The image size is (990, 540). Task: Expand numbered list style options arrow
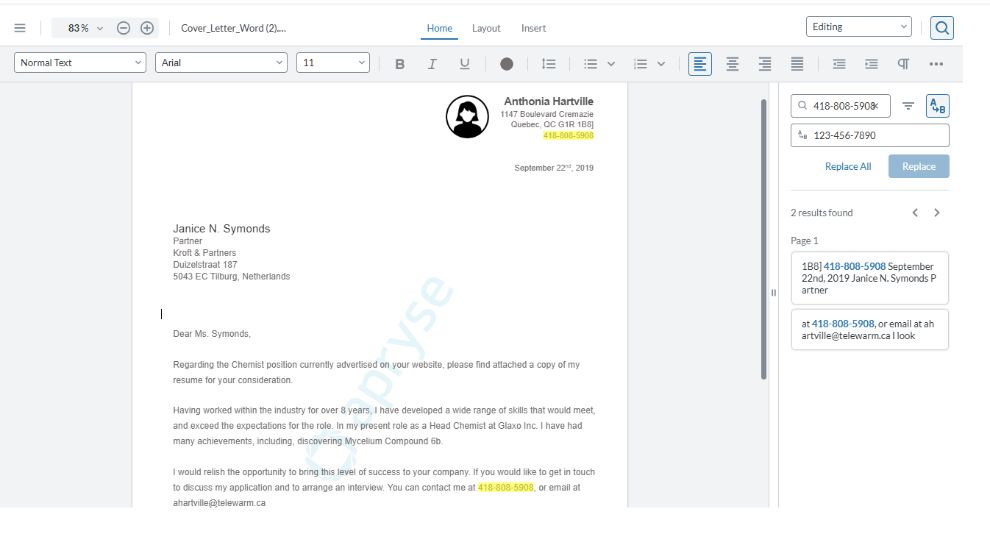click(x=661, y=64)
